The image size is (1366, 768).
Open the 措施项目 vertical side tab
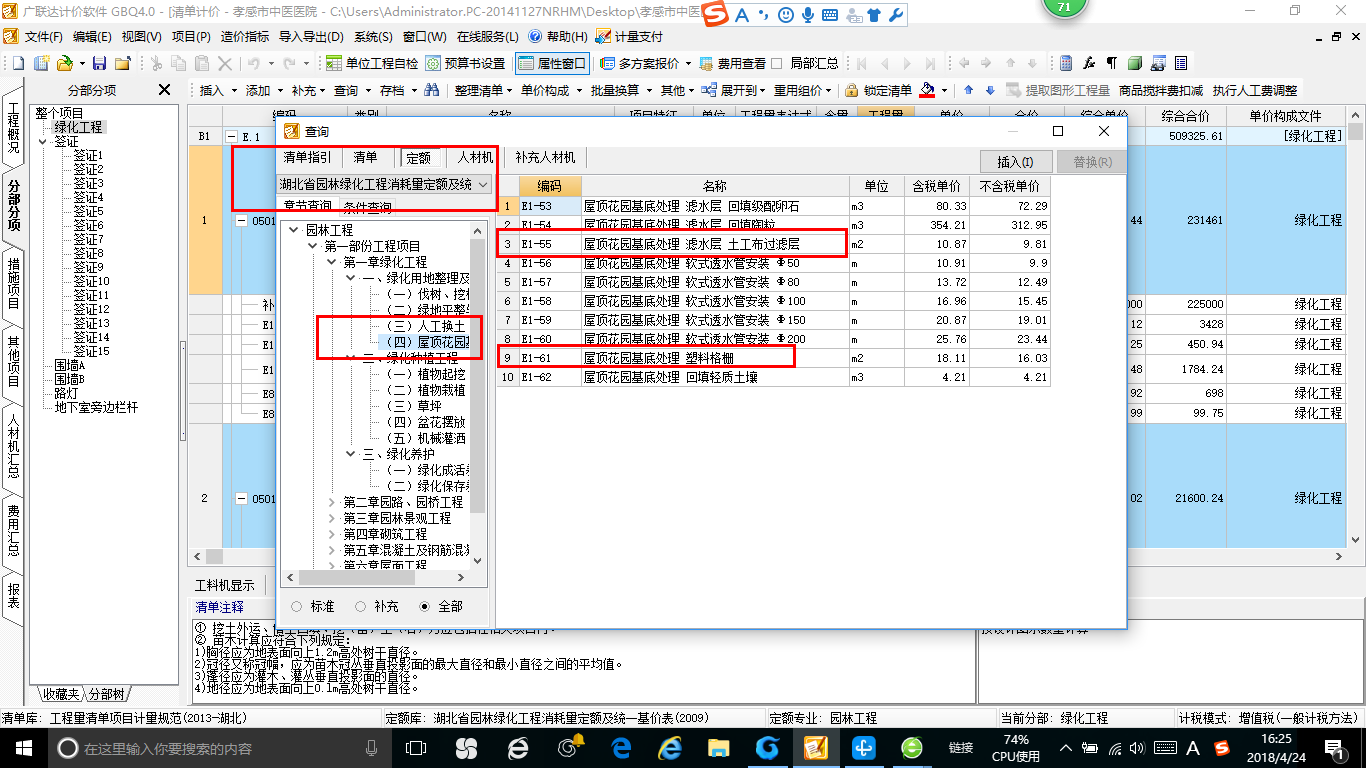coord(13,283)
